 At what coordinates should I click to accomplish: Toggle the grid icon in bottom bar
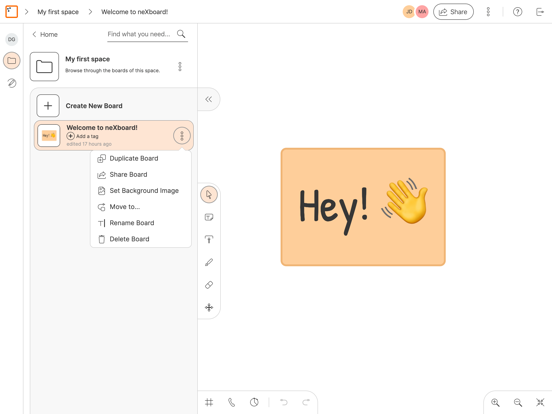click(209, 402)
